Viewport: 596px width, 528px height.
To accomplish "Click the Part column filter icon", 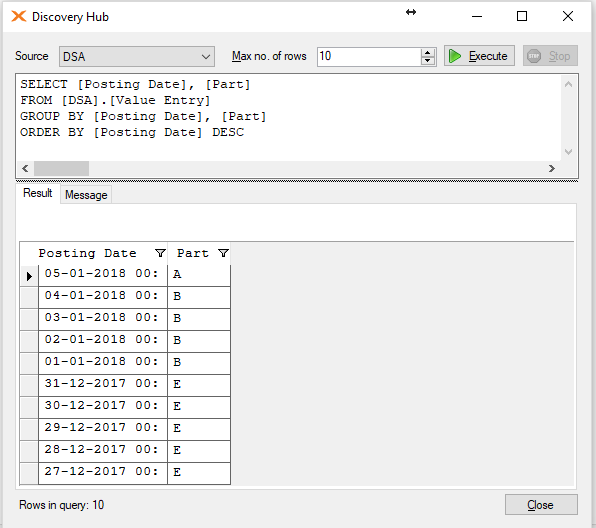I will coord(223,253).
